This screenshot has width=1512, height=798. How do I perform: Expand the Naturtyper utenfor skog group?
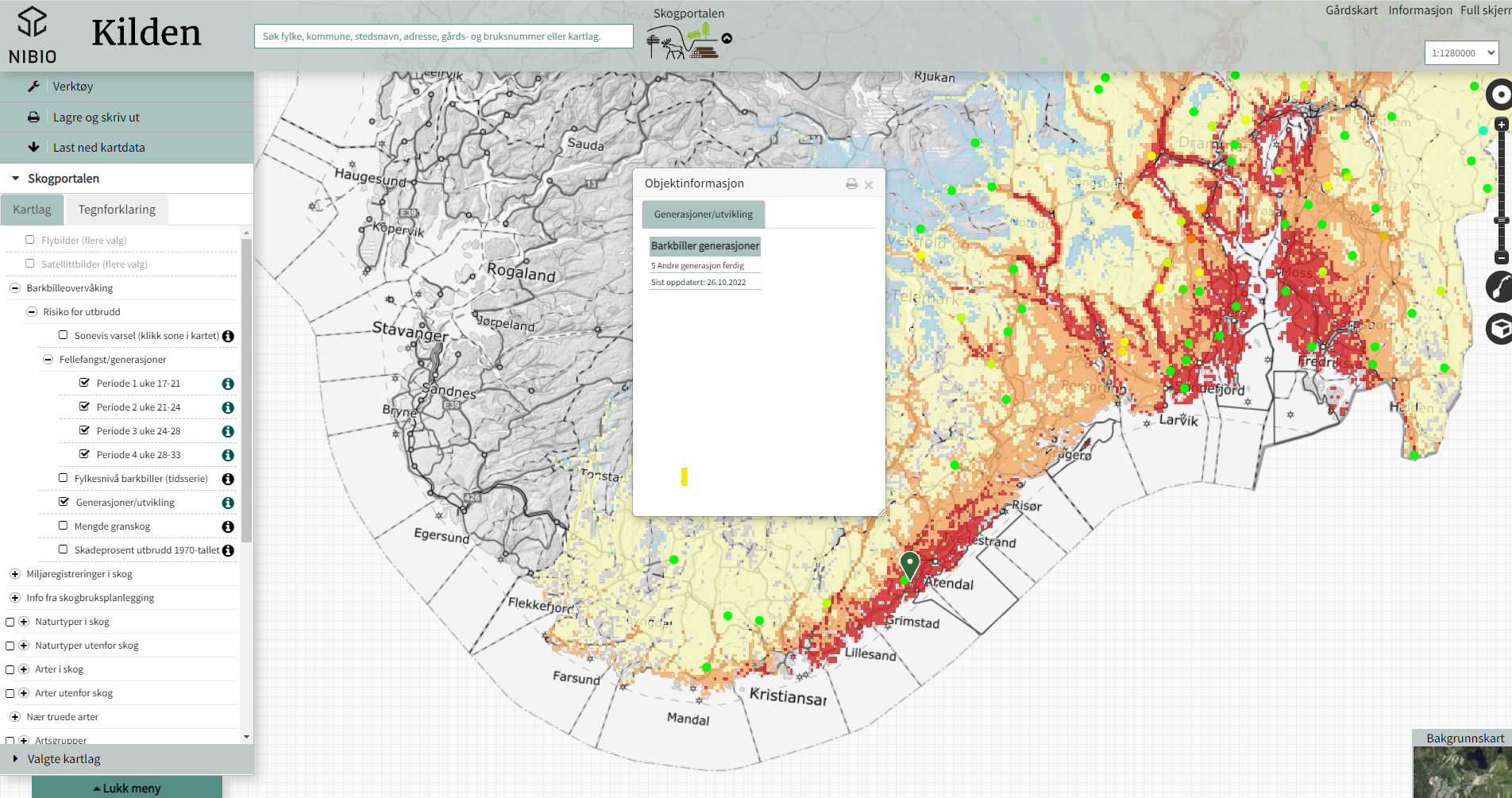point(24,646)
